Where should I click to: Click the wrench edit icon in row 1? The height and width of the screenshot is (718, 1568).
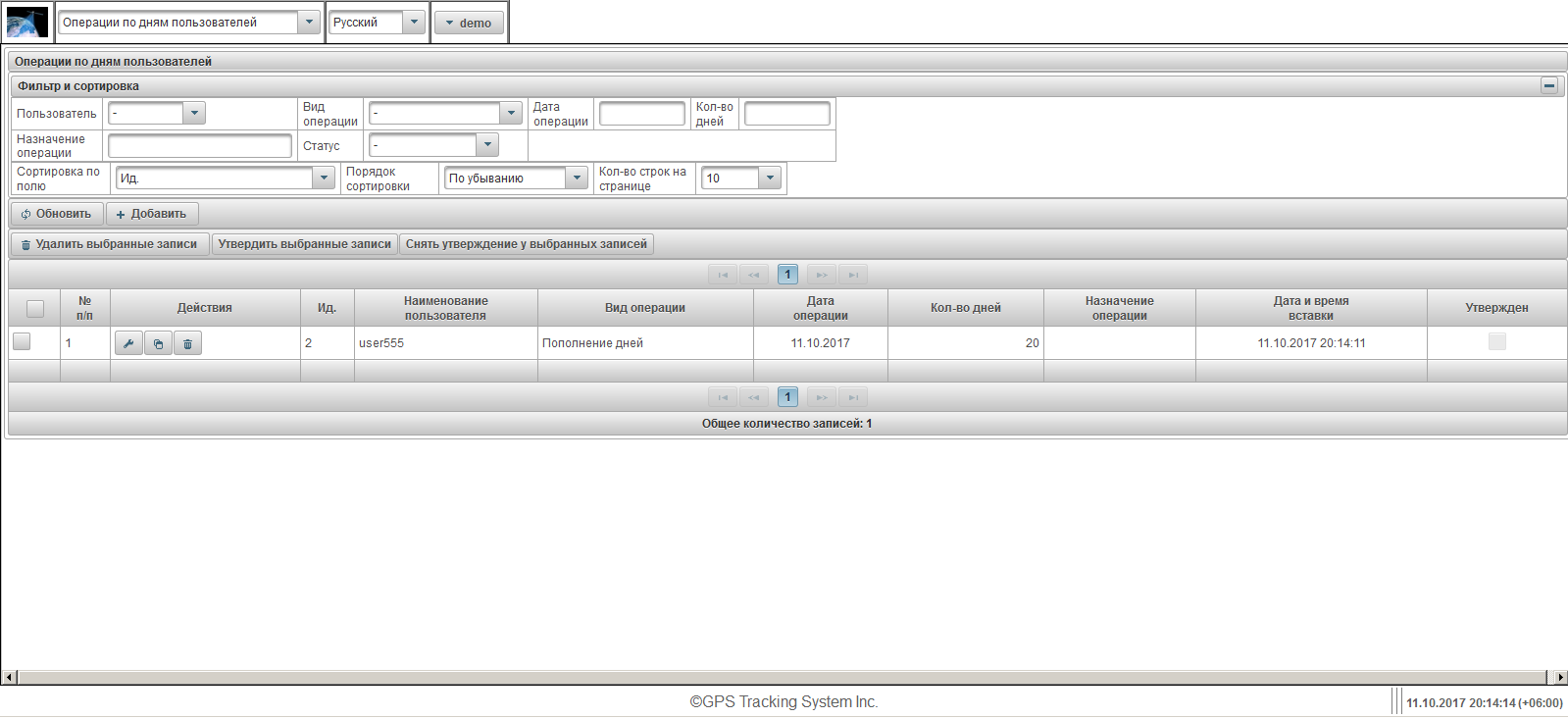coord(128,343)
